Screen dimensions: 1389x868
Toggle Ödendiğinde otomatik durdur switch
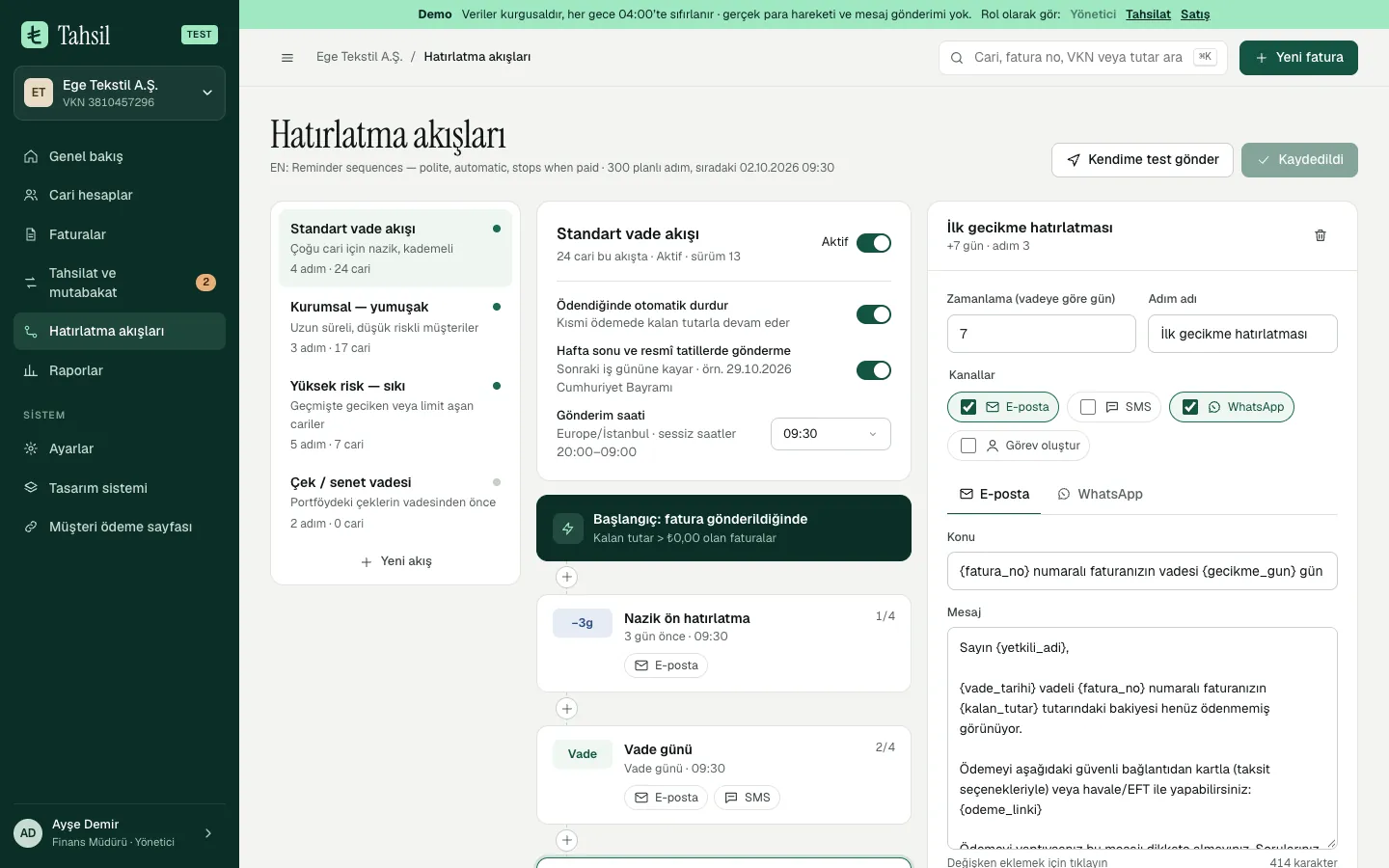point(874,314)
